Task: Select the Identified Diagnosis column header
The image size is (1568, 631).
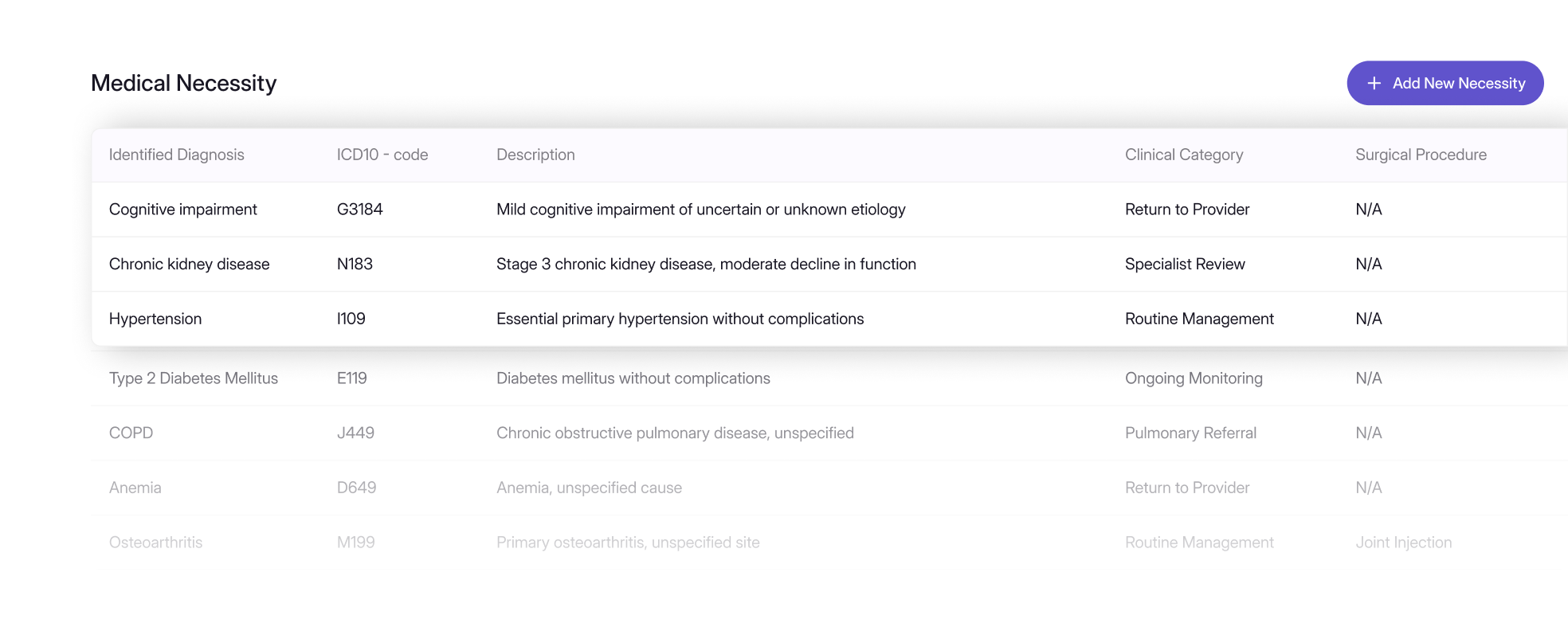Action: [x=177, y=155]
